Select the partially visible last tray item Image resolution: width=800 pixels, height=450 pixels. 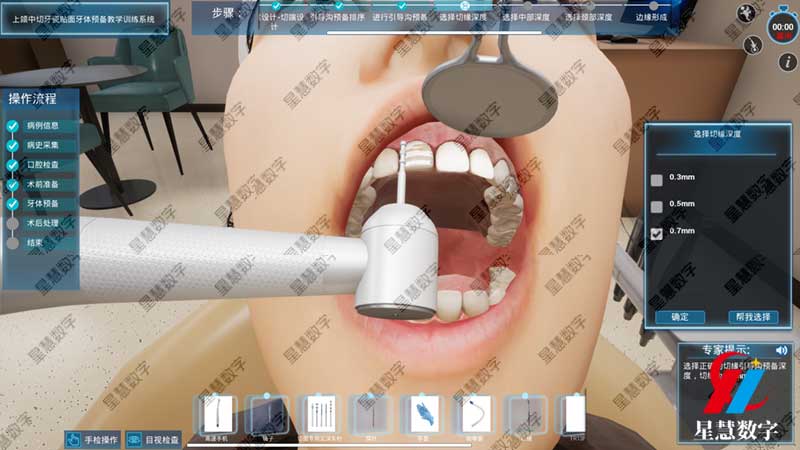coord(574,414)
